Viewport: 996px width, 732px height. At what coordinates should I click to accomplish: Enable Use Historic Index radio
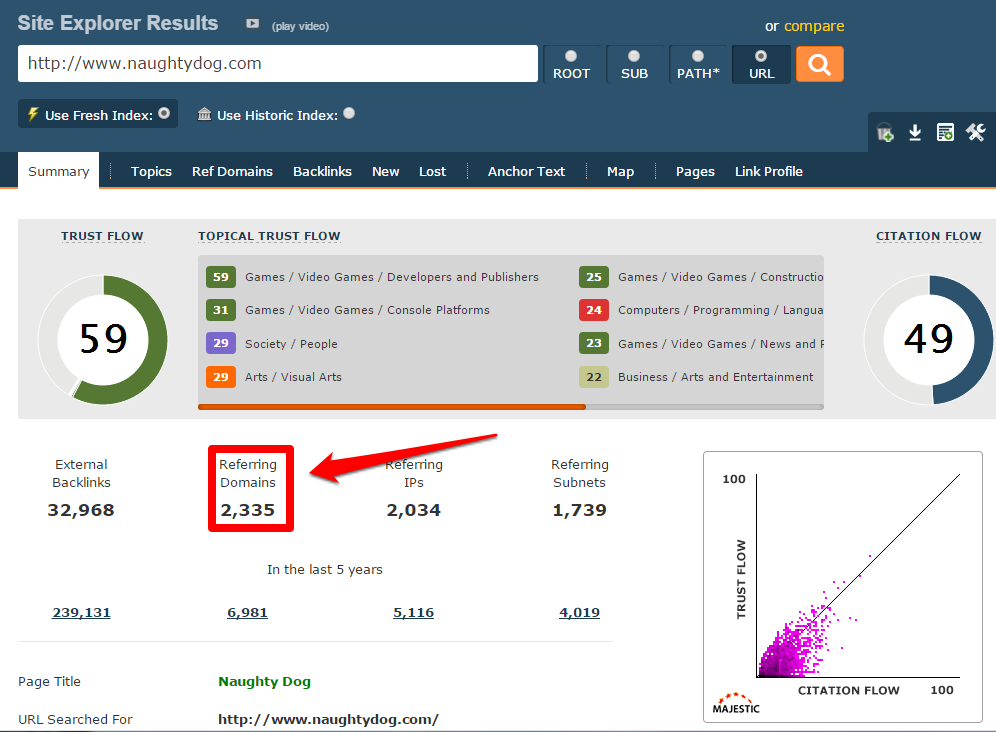[x=349, y=113]
